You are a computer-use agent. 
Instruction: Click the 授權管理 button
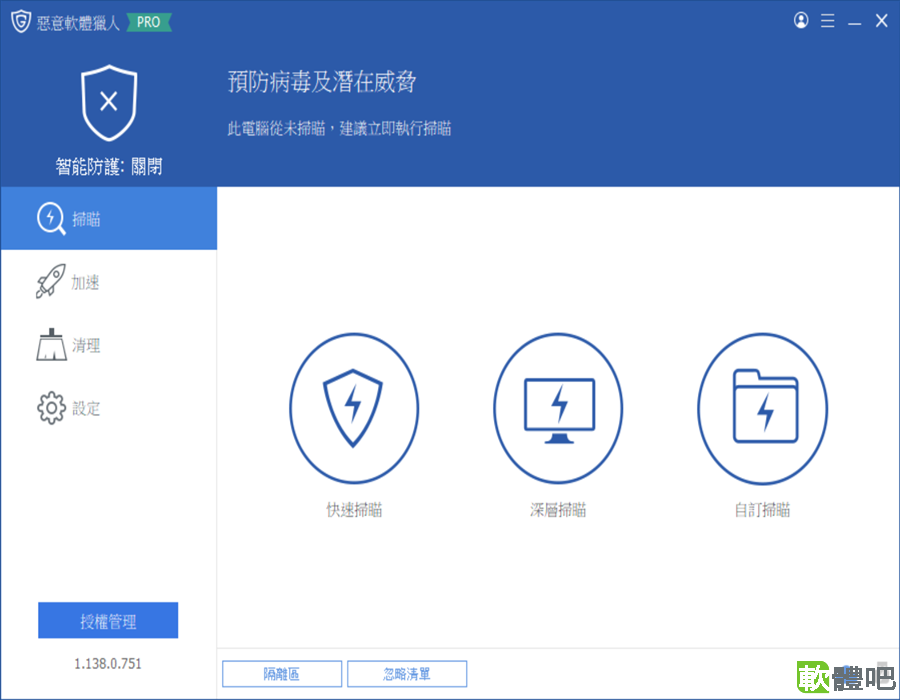(x=108, y=620)
